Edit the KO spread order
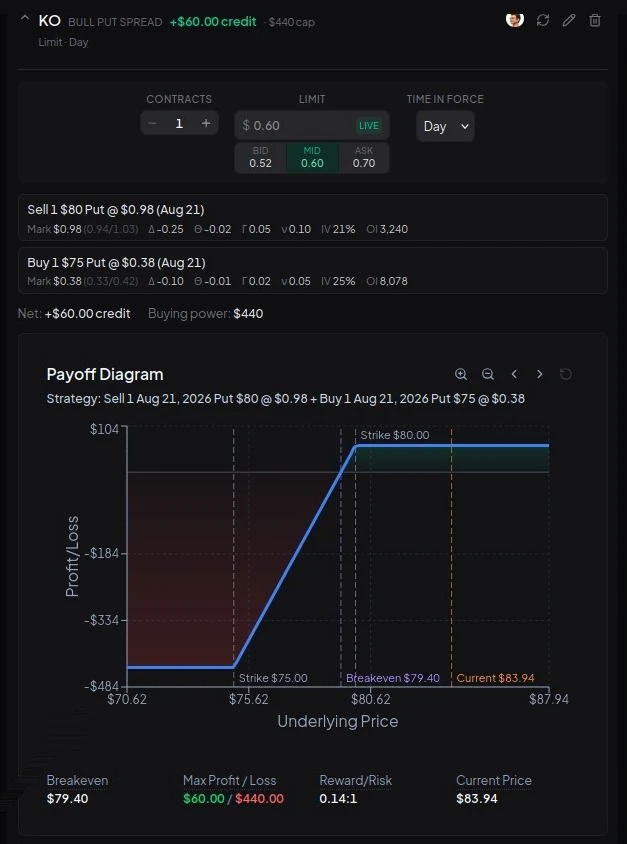Screen dimensions: 627x844 569,20
